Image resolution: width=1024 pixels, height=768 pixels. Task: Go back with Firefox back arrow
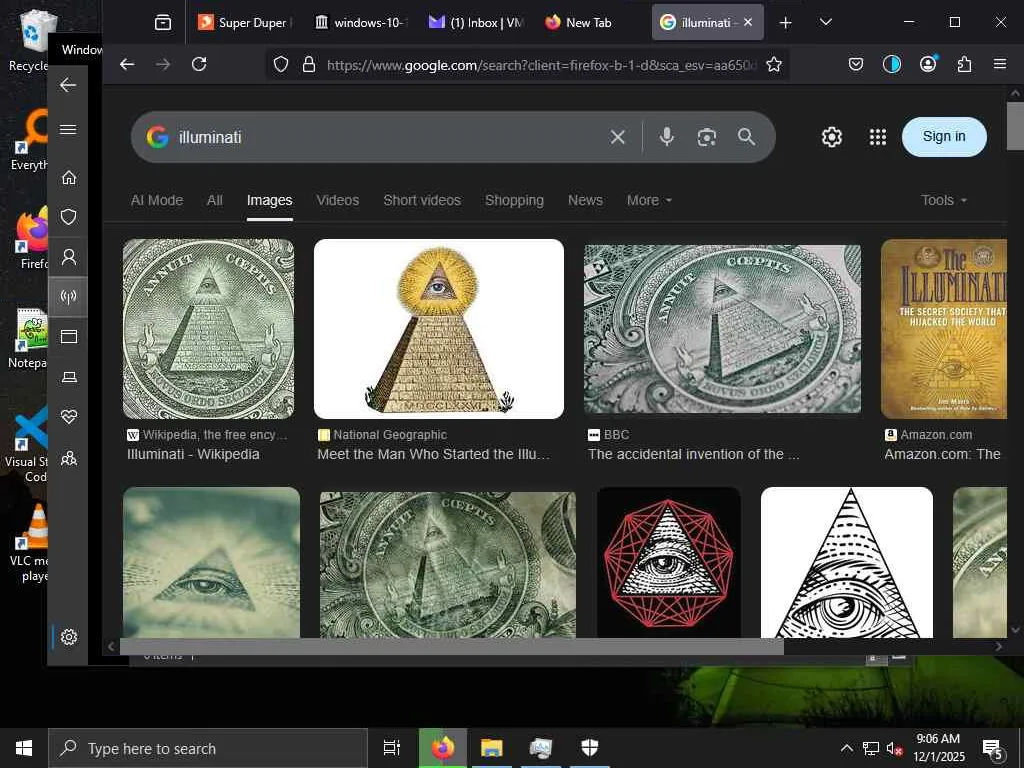pyautogui.click(x=127, y=64)
